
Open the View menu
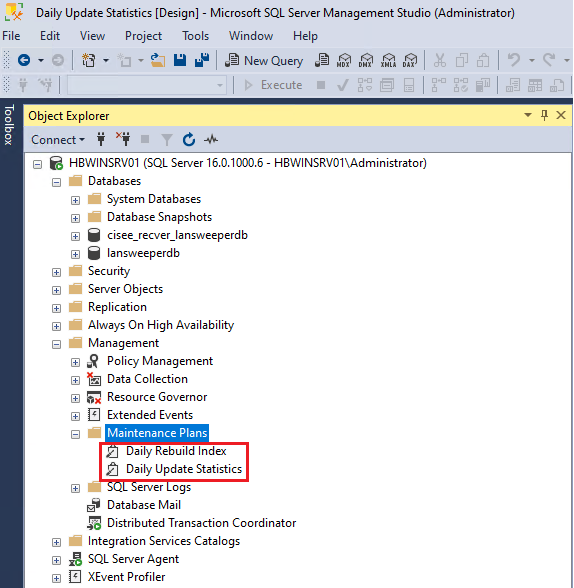(x=92, y=36)
